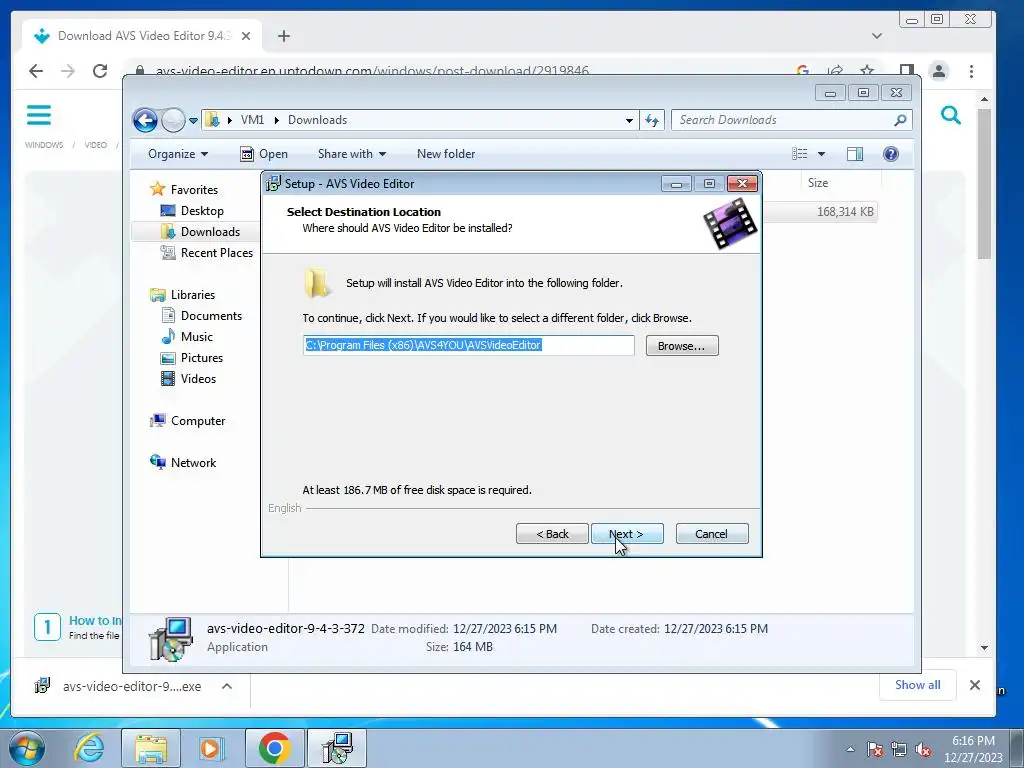Launch Internet Explorer from the taskbar
The width and height of the screenshot is (1024, 768).
pyautogui.click(x=89, y=748)
